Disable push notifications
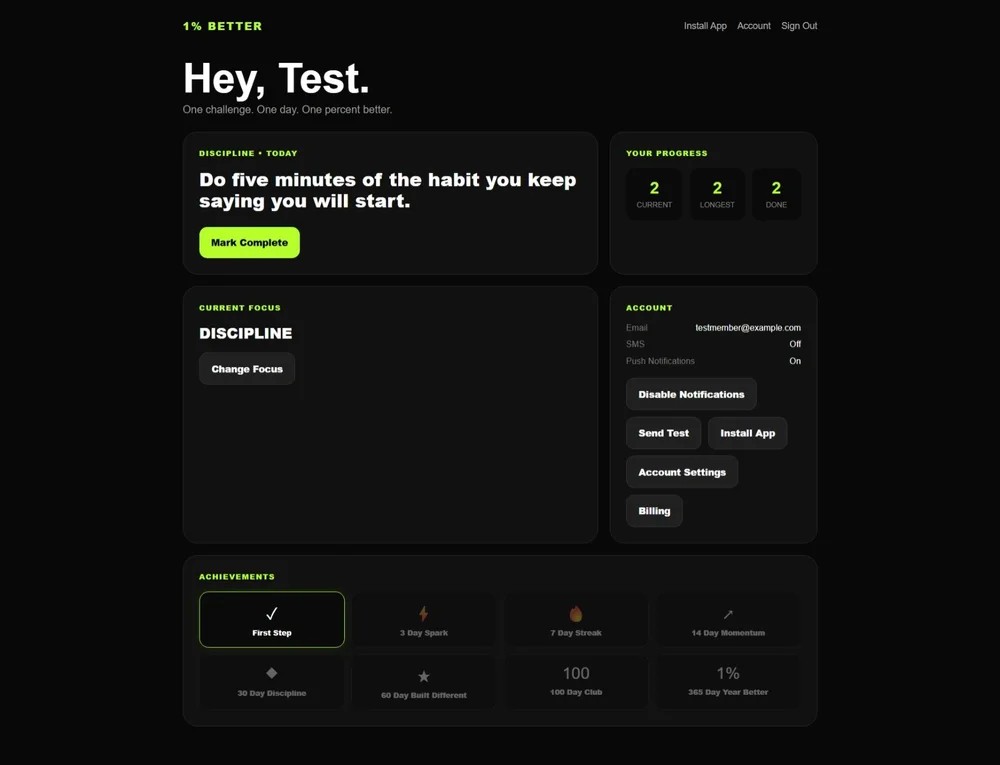 point(691,394)
